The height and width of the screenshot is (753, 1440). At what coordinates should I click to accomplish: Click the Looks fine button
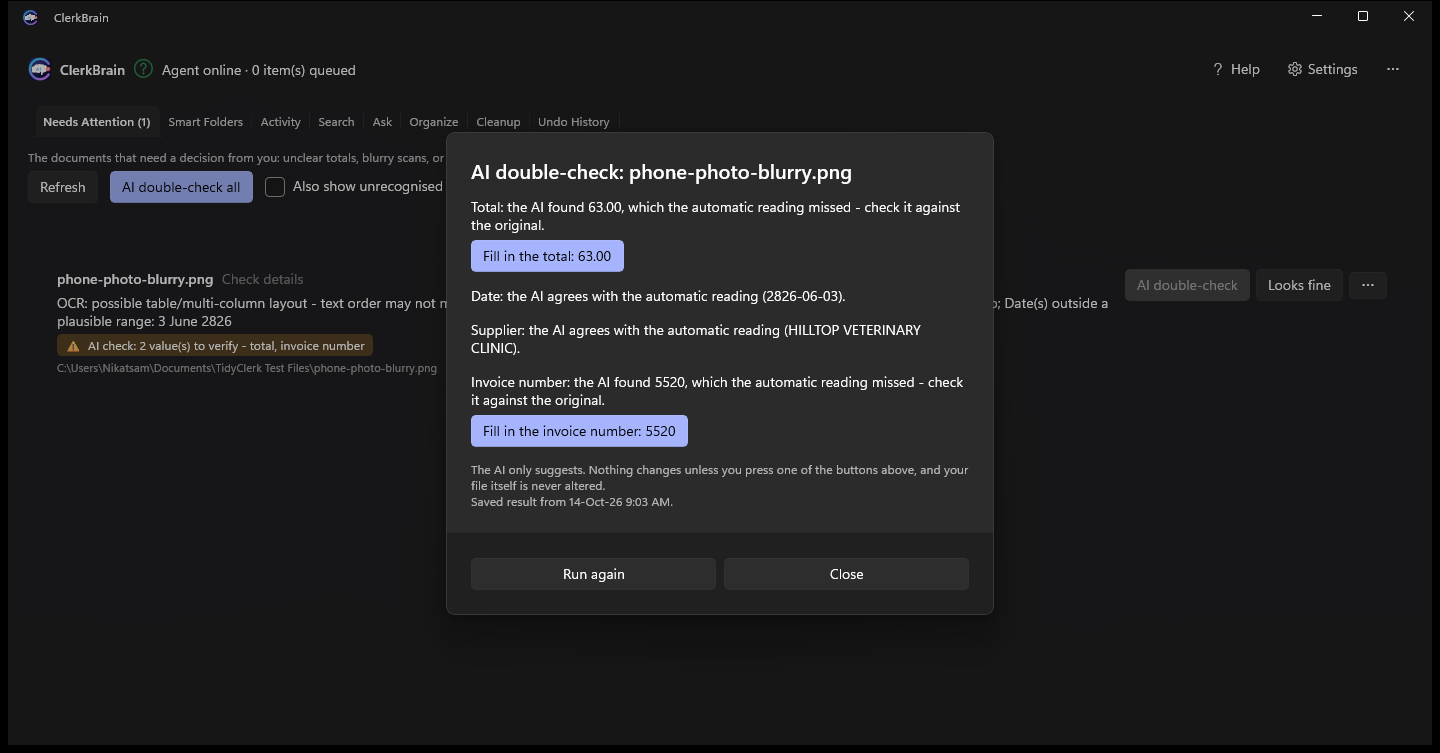pyautogui.click(x=1299, y=285)
